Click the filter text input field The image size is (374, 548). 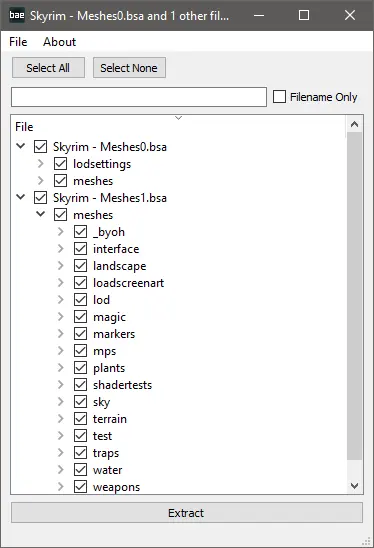[x=139, y=97]
